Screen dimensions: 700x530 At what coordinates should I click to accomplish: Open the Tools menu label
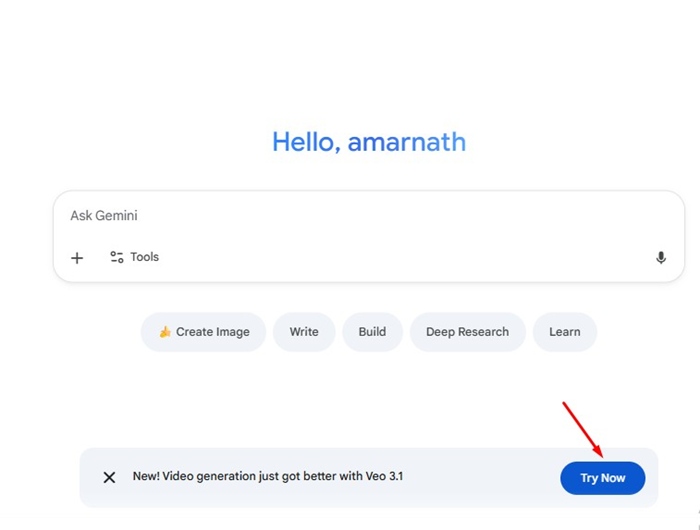coord(145,257)
